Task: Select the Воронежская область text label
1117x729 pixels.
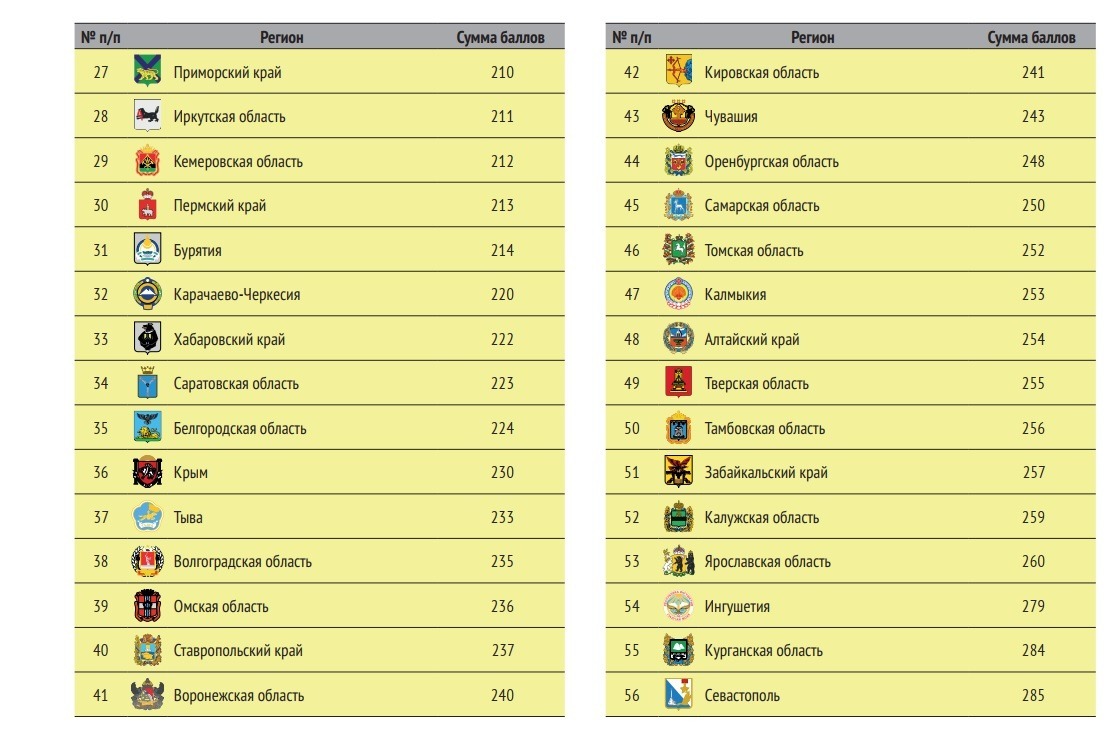Action: click(x=239, y=695)
